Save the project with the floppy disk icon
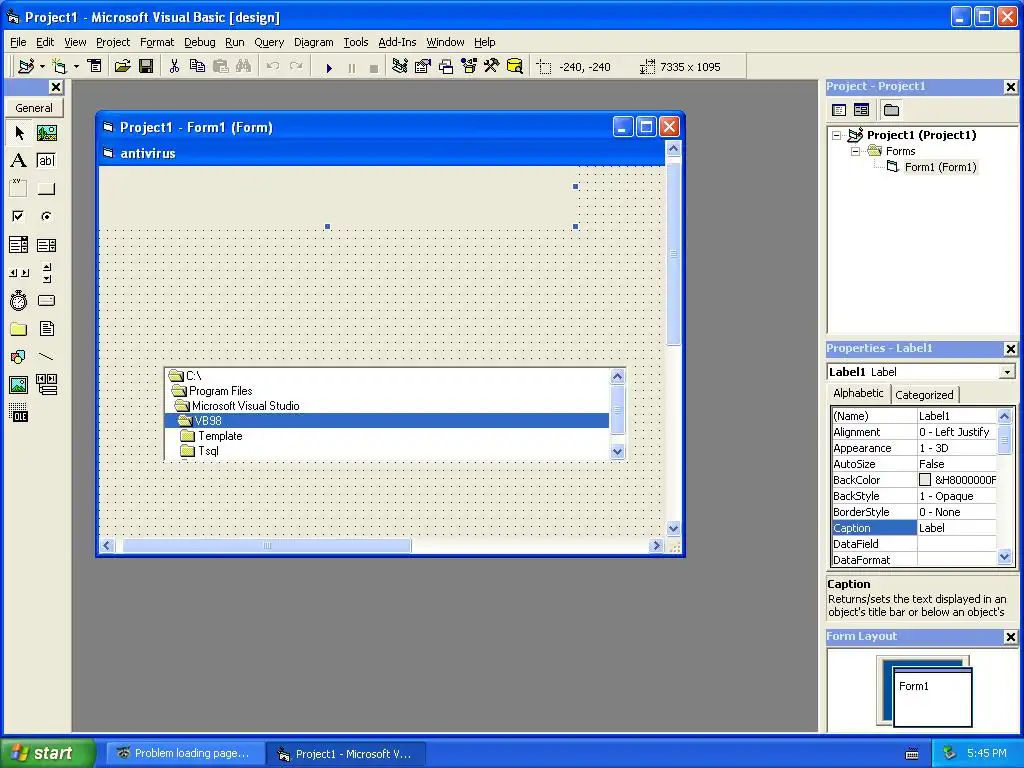Image resolution: width=1024 pixels, height=768 pixels. coord(146,66)
